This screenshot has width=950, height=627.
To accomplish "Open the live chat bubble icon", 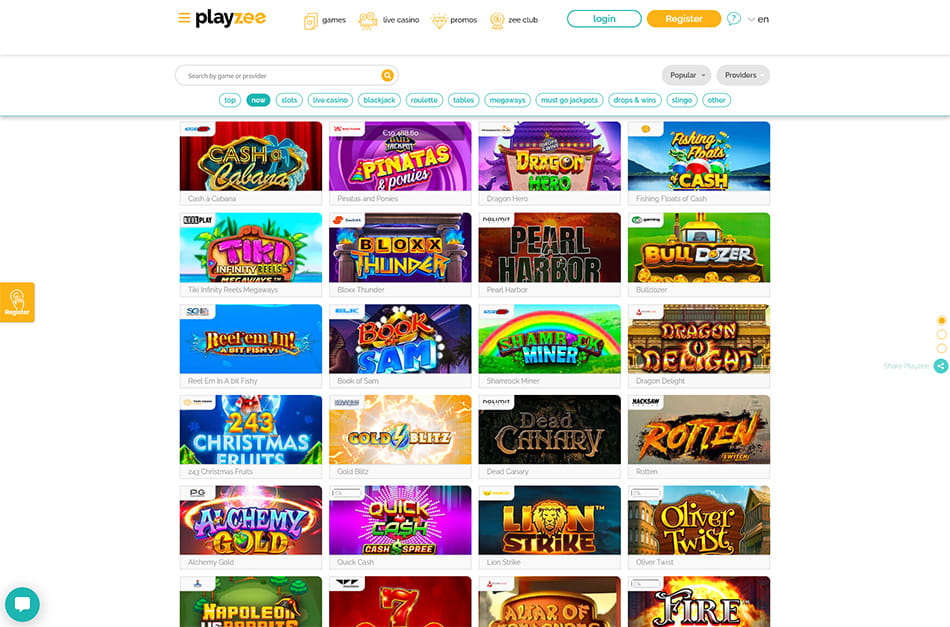I will coord(22,604).
